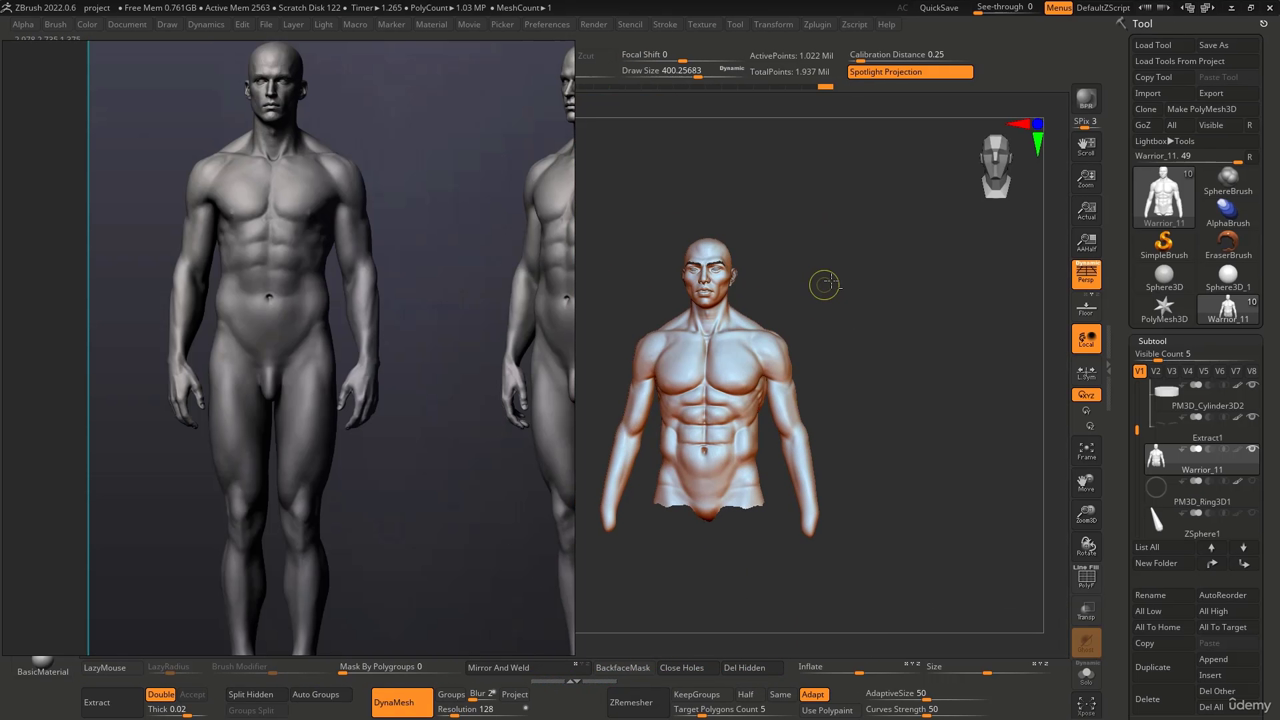Open the Zplugin menu

click(817, 24)
